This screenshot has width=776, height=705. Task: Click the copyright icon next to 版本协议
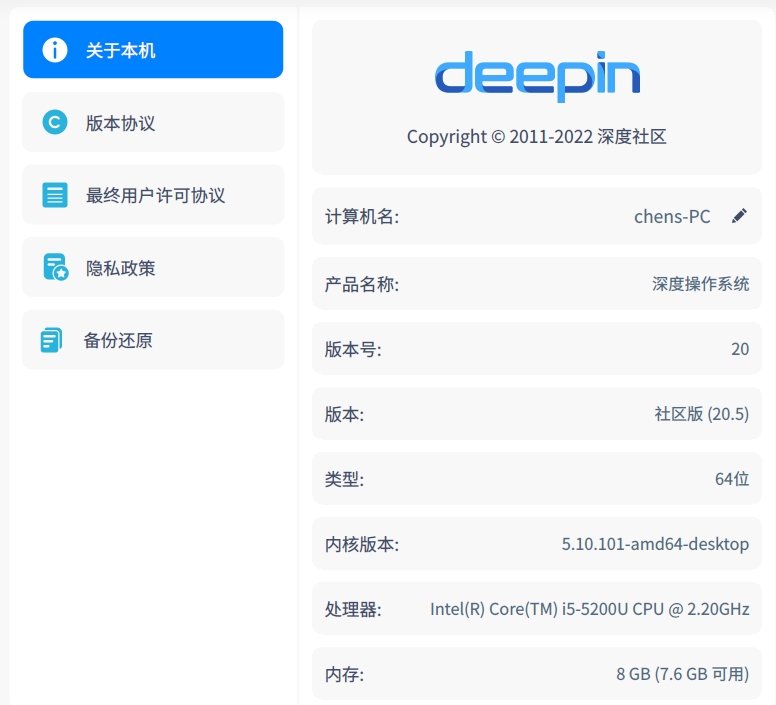(54, 122)
